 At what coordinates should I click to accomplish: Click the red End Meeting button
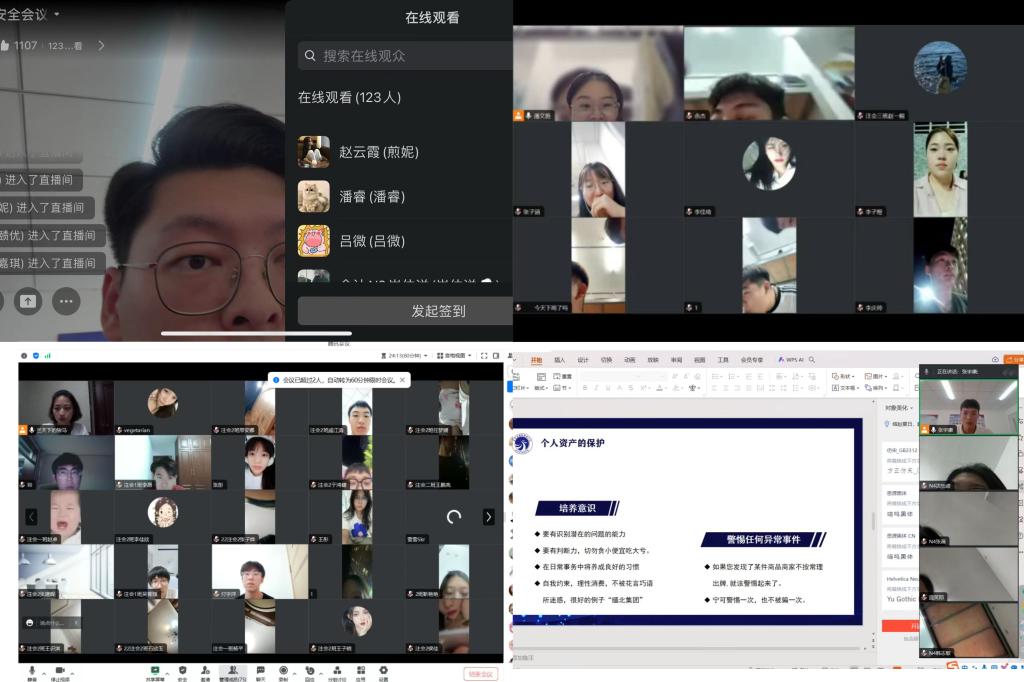(x=481, y=674)
